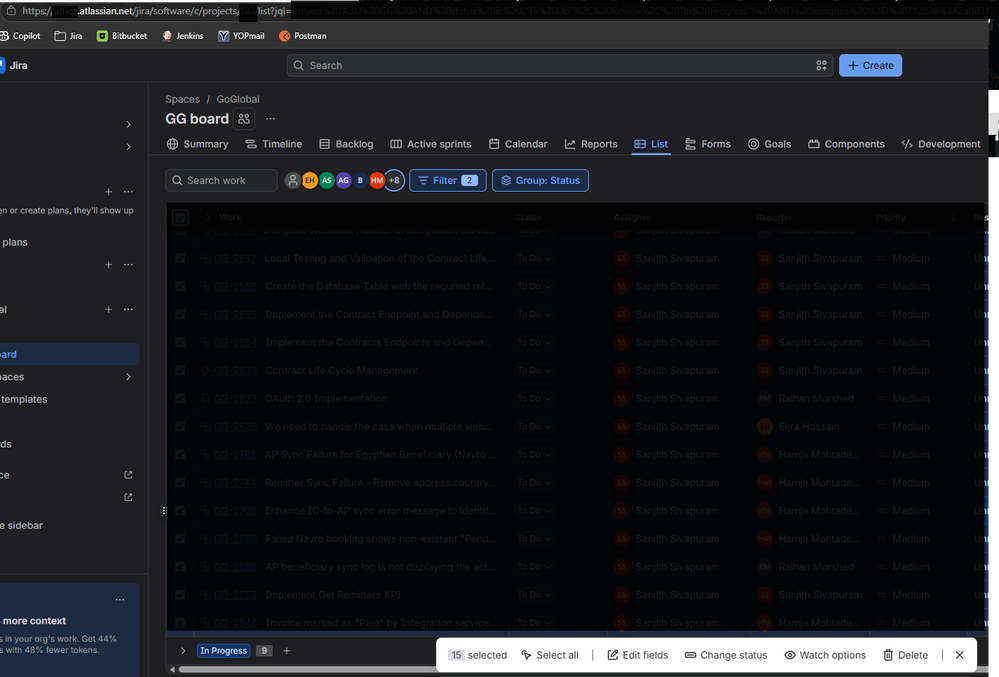The height and width of the screenshot is (677, 999).
Task: Click the Change status button
Action: 726,655
